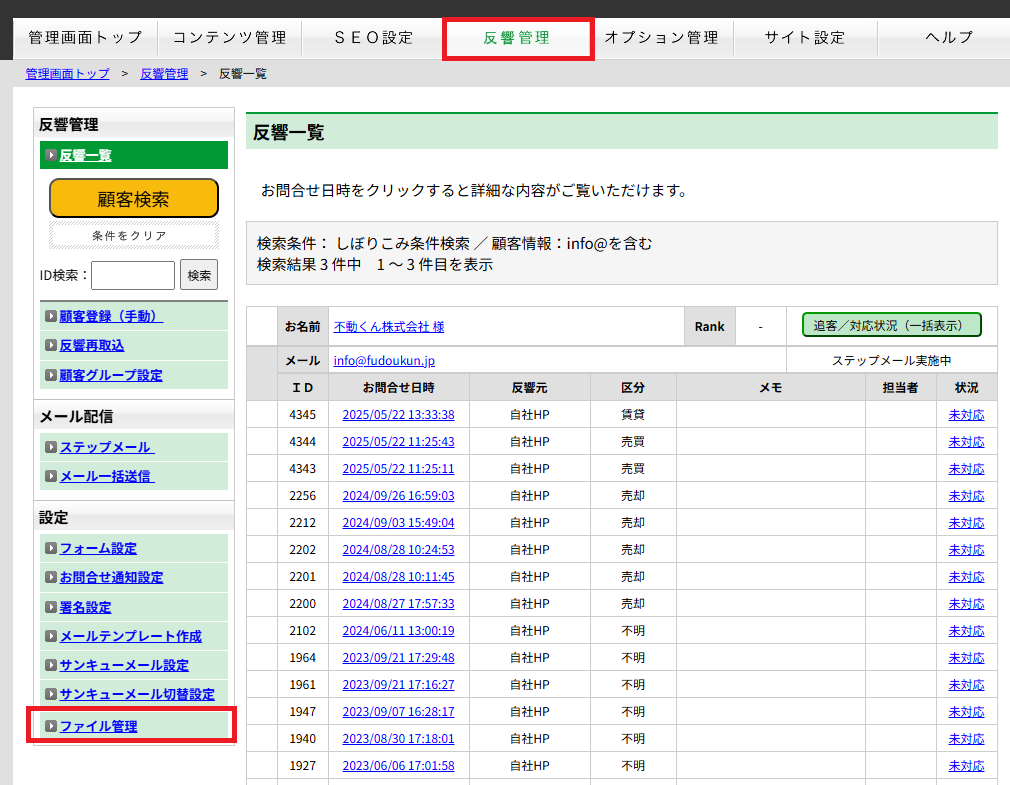Screen dimensions: 1010x785
Task: Click arrow icon beside 反響再取込
Action: pyautogui.click(x=51, y=345)
